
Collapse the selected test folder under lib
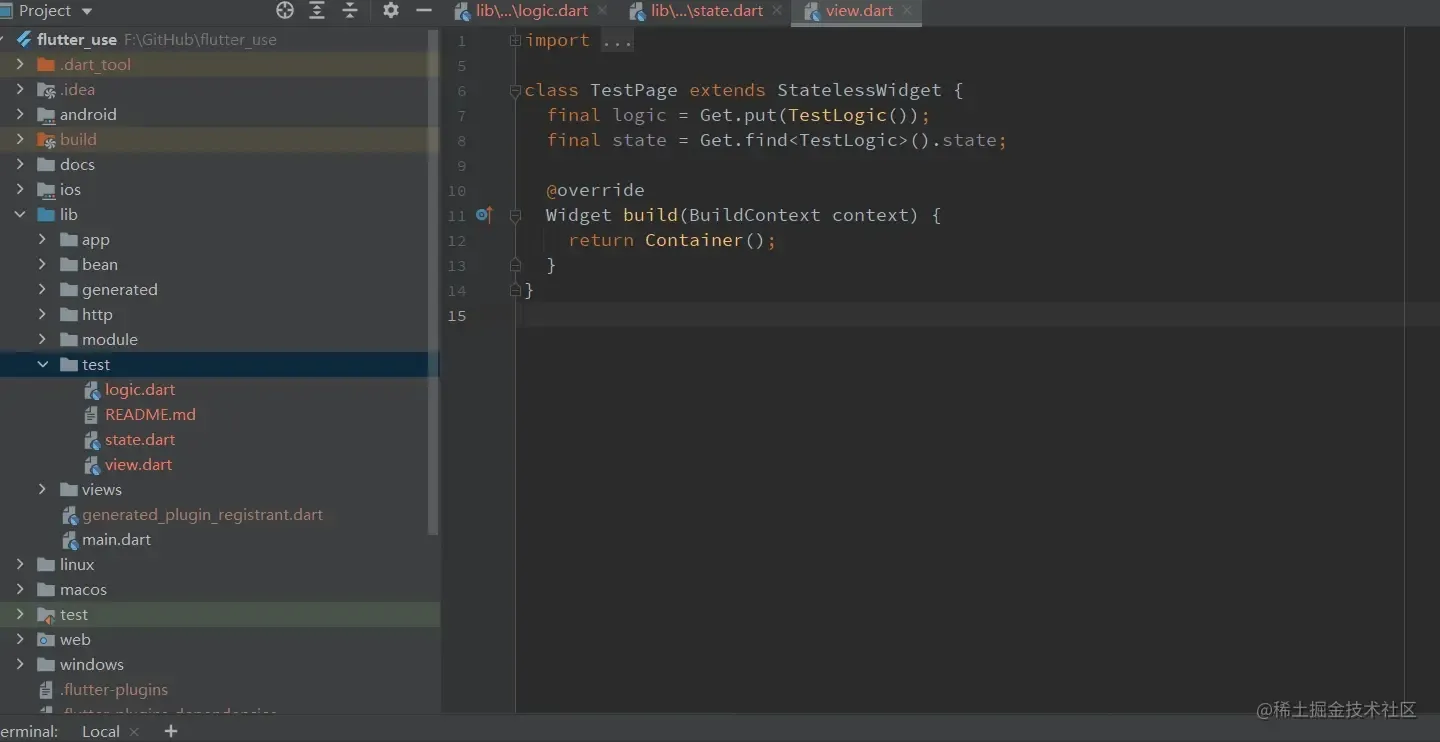pyautogui.click(x=42, y=364)
